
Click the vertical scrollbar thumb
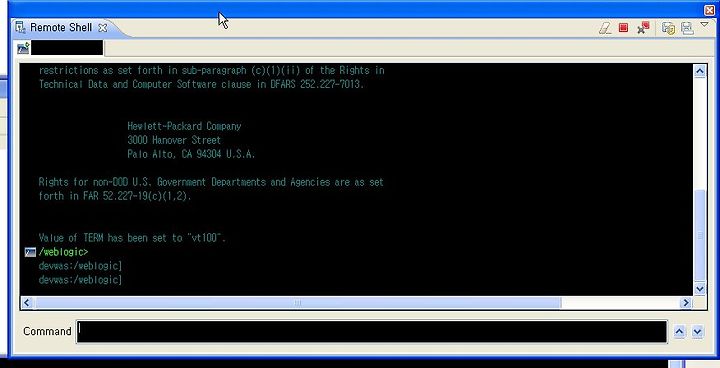(x=699, y=234)
